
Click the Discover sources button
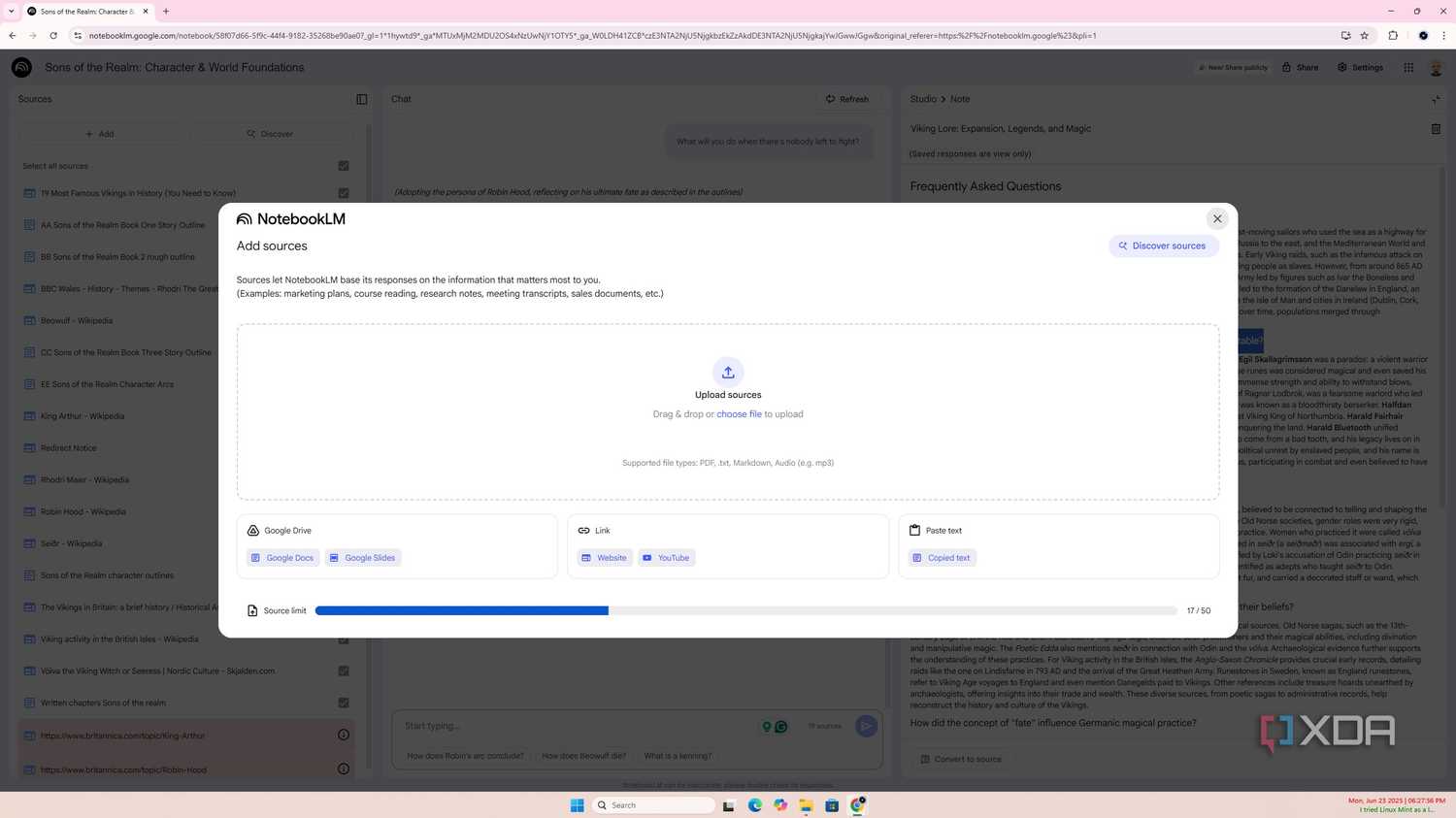pyautogui.click(x=1163, y=245)
